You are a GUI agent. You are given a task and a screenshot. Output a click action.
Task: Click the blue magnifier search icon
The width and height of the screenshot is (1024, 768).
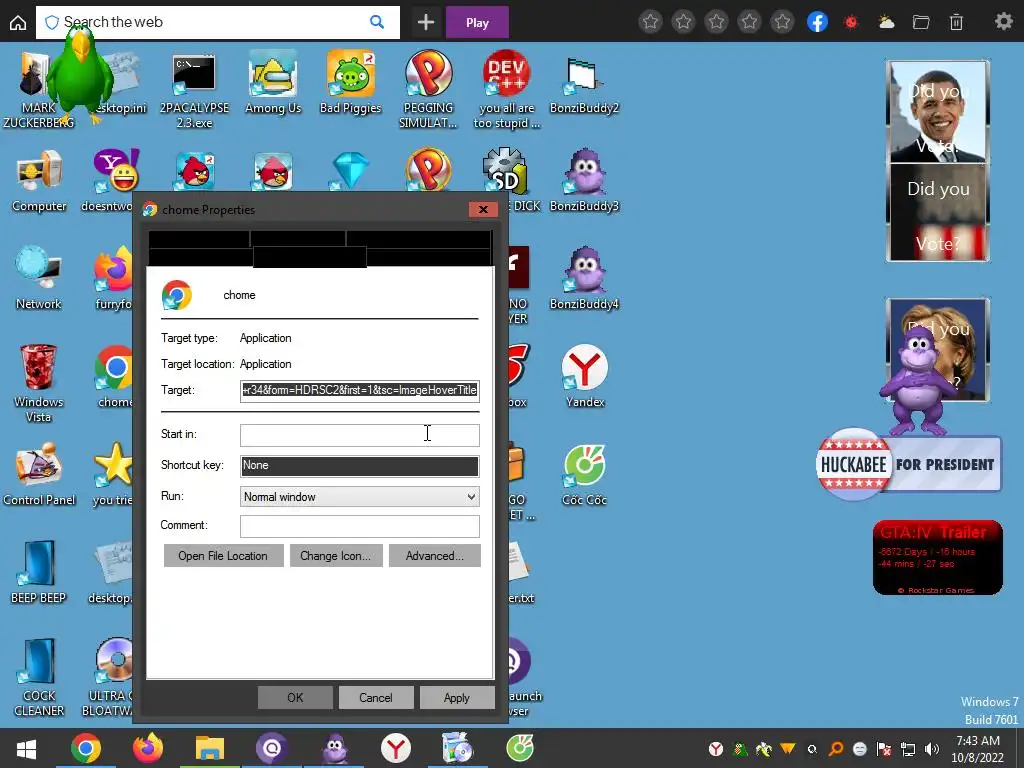pyautogui.click(x=377, y=22)
